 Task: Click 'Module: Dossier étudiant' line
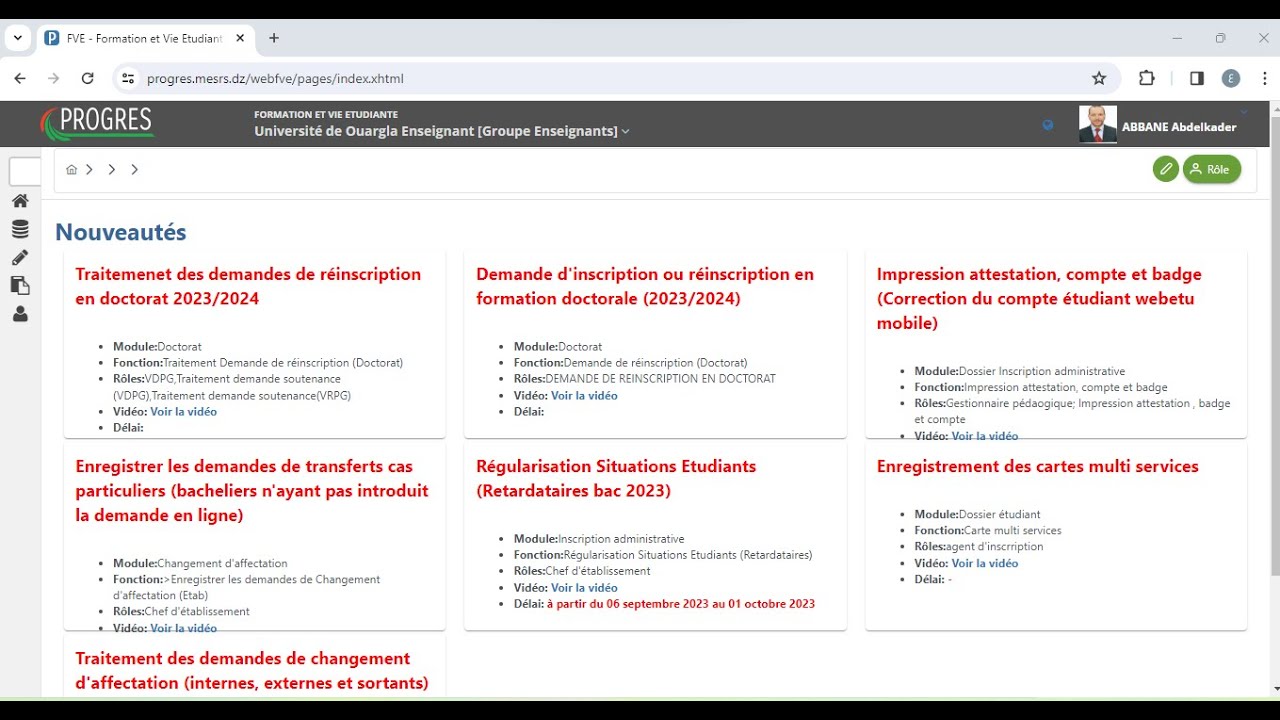pos(978,514)
